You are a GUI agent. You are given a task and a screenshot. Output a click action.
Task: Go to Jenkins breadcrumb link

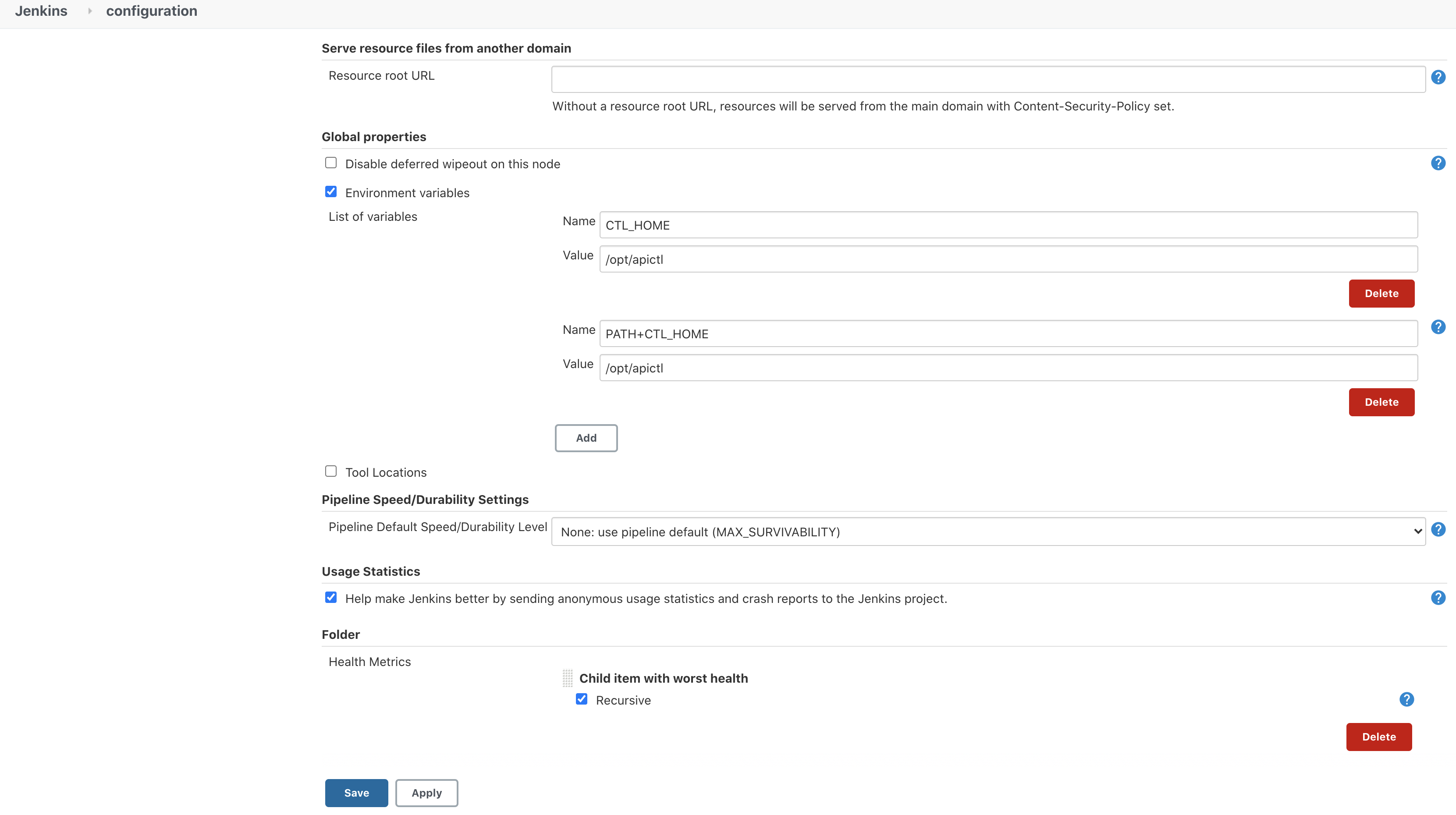click(x=41, y=11)
